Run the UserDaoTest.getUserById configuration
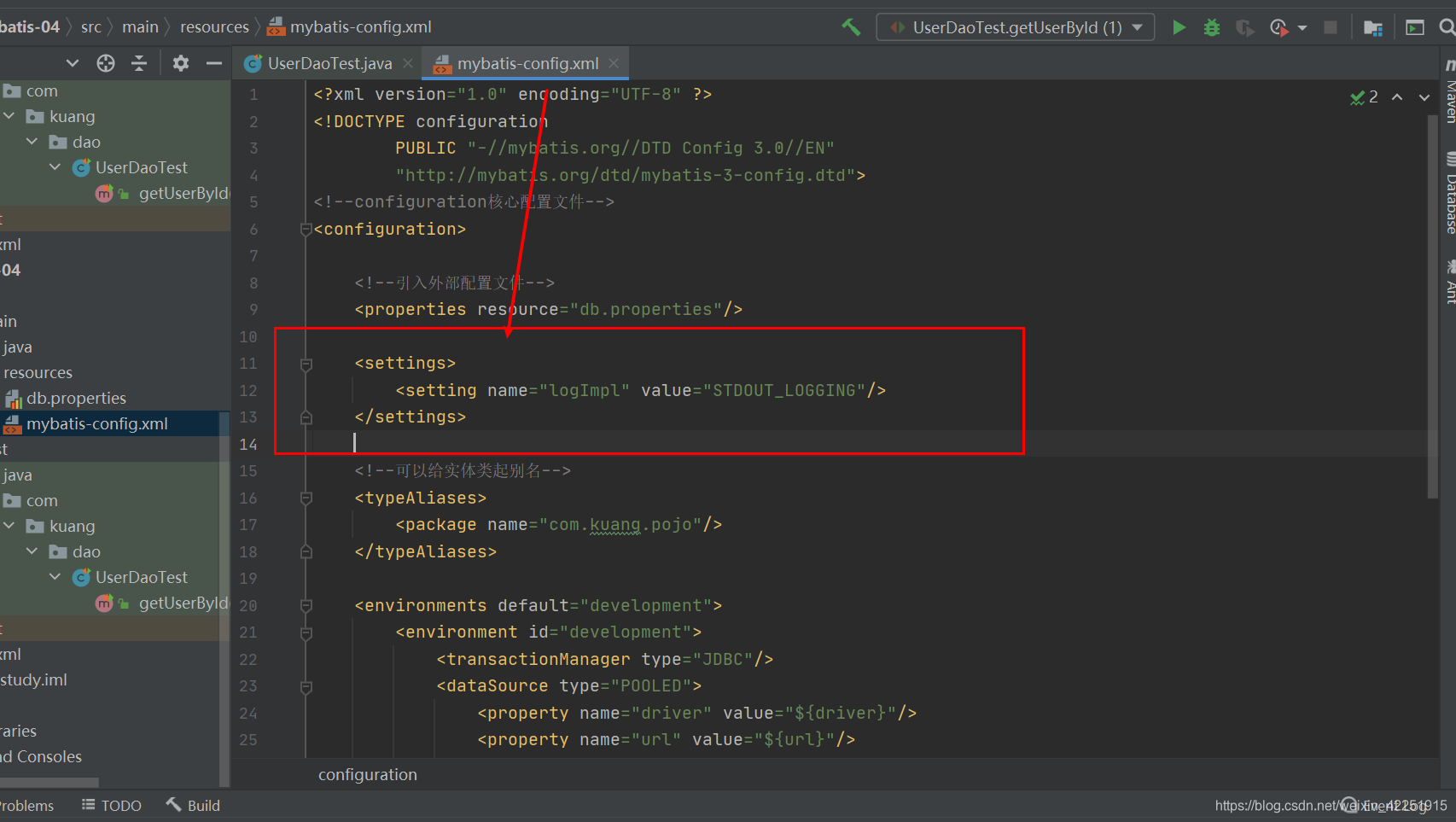 pos(1179,27)
